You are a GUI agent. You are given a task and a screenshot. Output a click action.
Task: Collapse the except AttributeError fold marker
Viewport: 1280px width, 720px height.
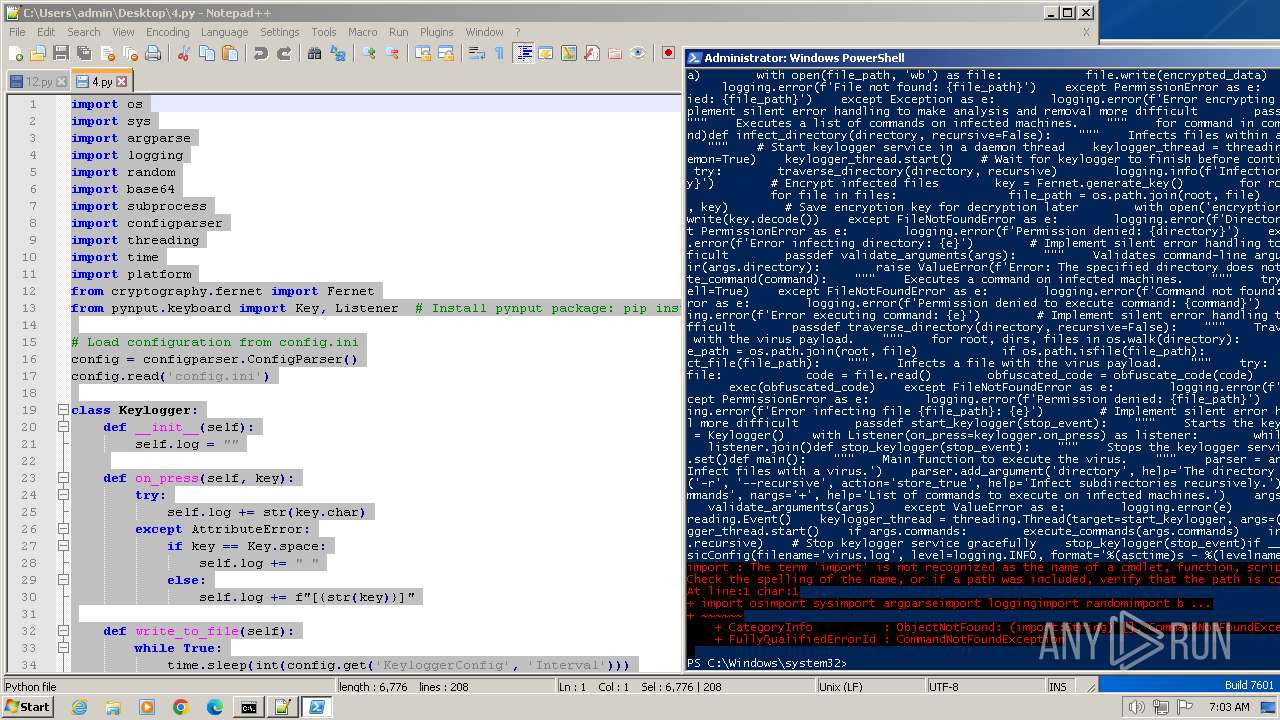[x=63, y=529]
